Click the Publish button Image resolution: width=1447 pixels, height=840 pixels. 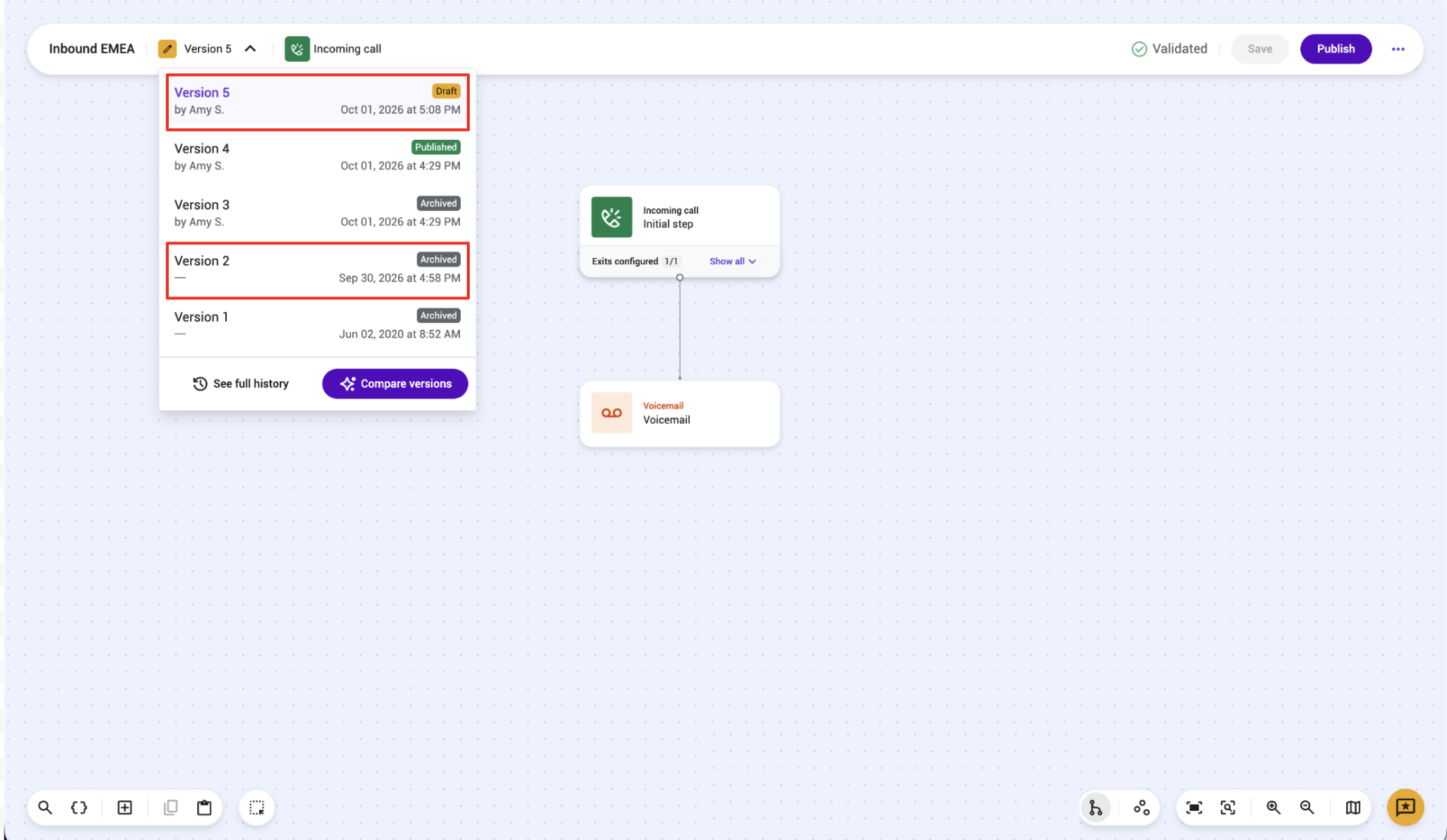[x=1335, y=49]
